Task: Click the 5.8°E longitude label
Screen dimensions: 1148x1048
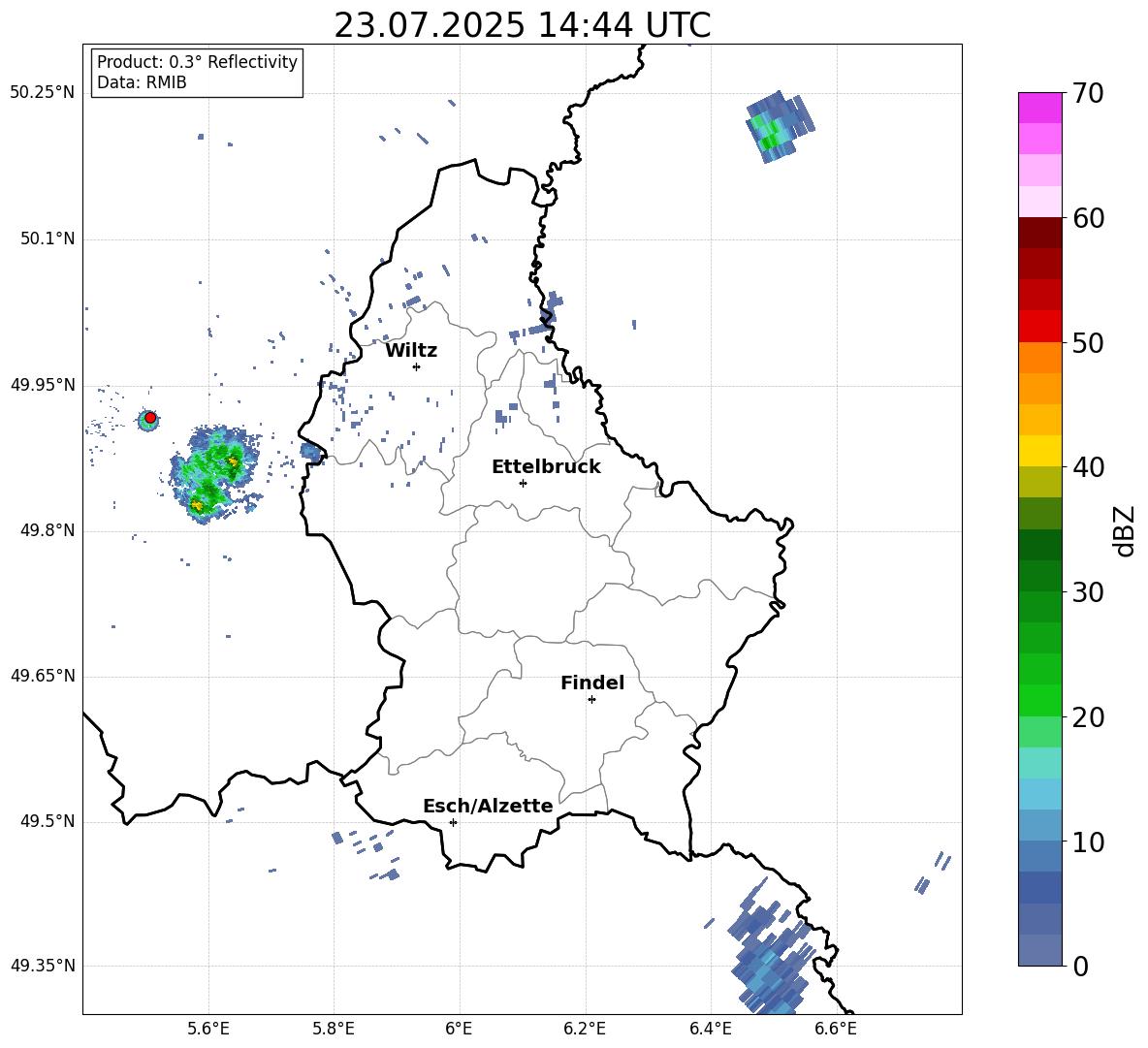Action: (x=334, y=1029)
